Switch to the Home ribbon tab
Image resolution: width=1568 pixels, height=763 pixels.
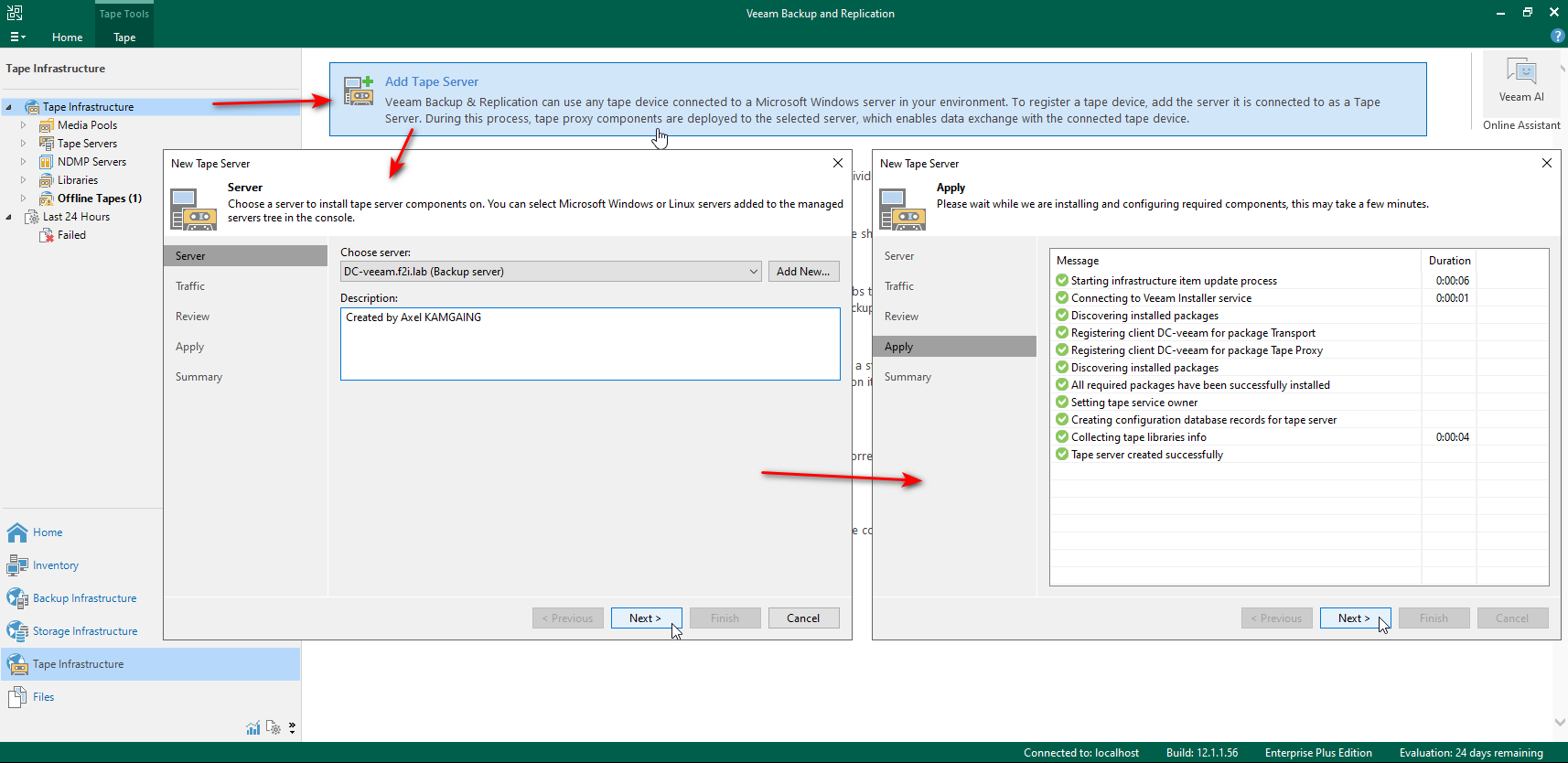[67, 38]
